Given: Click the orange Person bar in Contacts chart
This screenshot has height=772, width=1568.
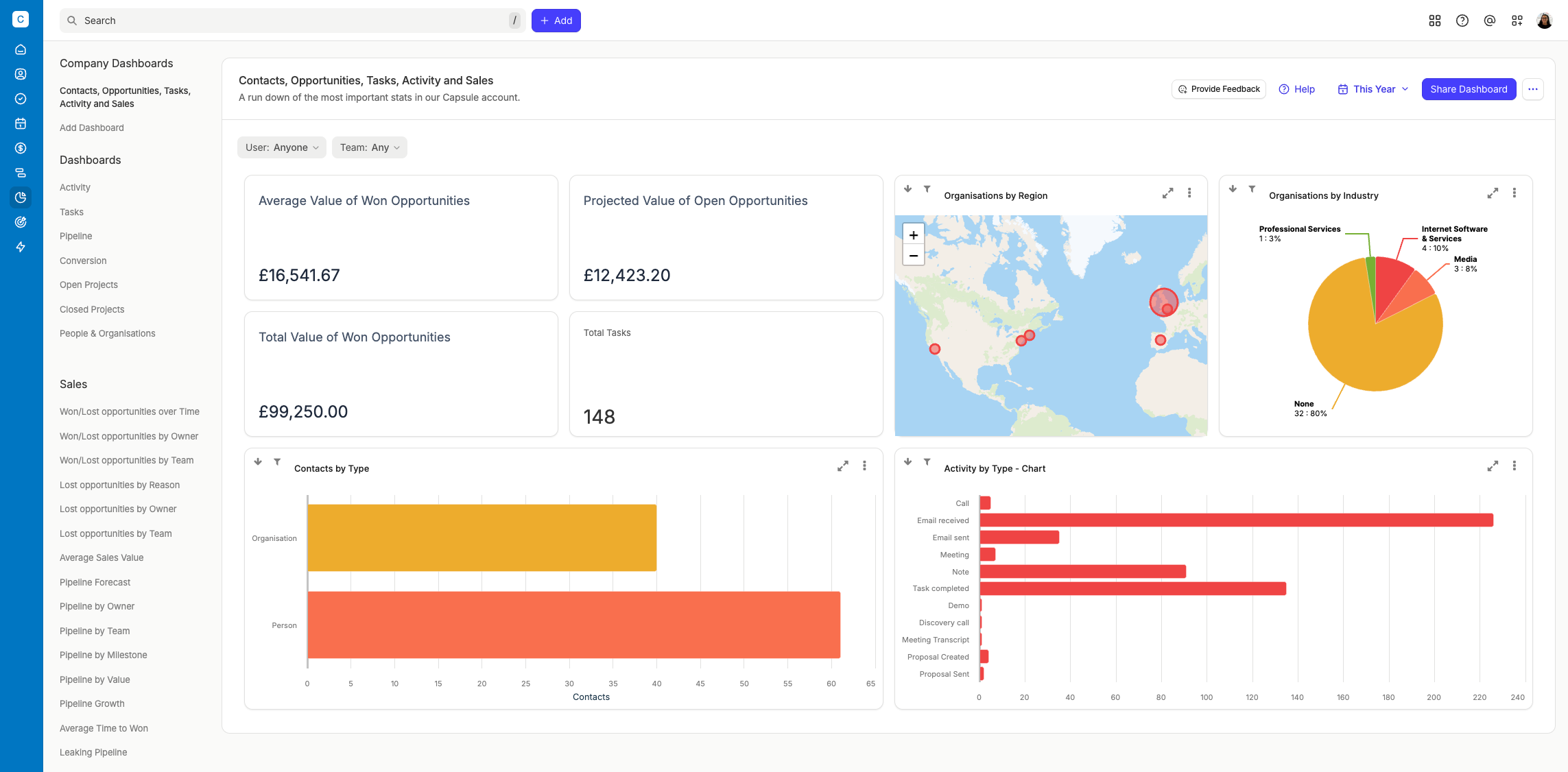Looking at the screenshot, I should pyautogui.click(x=574, y=625).
